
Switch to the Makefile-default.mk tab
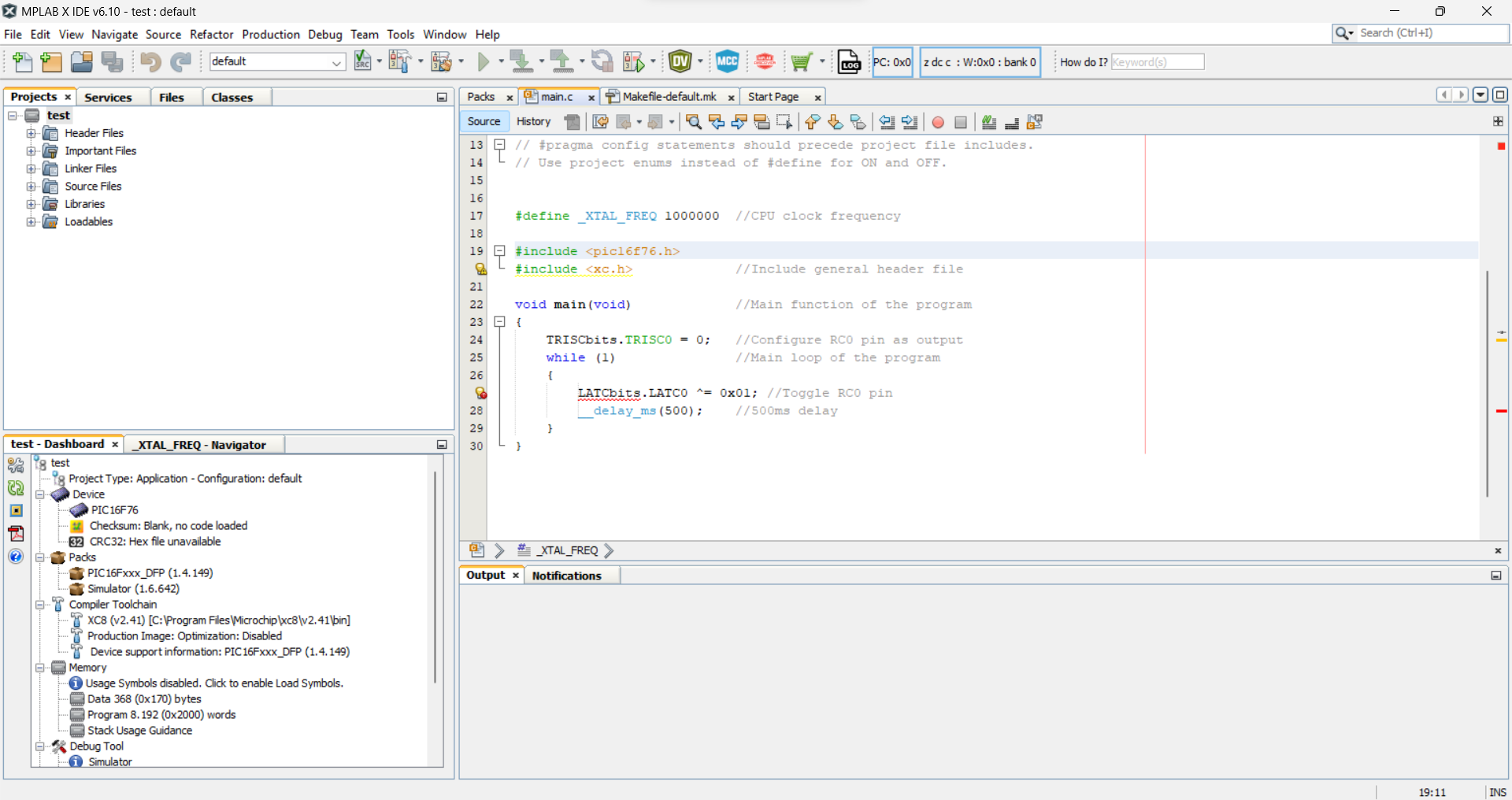[669, 96]
